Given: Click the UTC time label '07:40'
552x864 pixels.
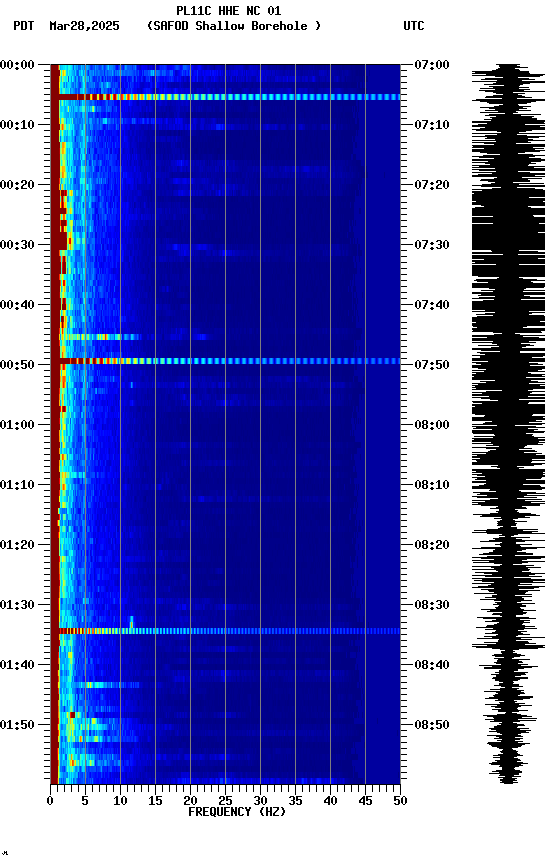Looking at the screenshot, I should (432, 305).
